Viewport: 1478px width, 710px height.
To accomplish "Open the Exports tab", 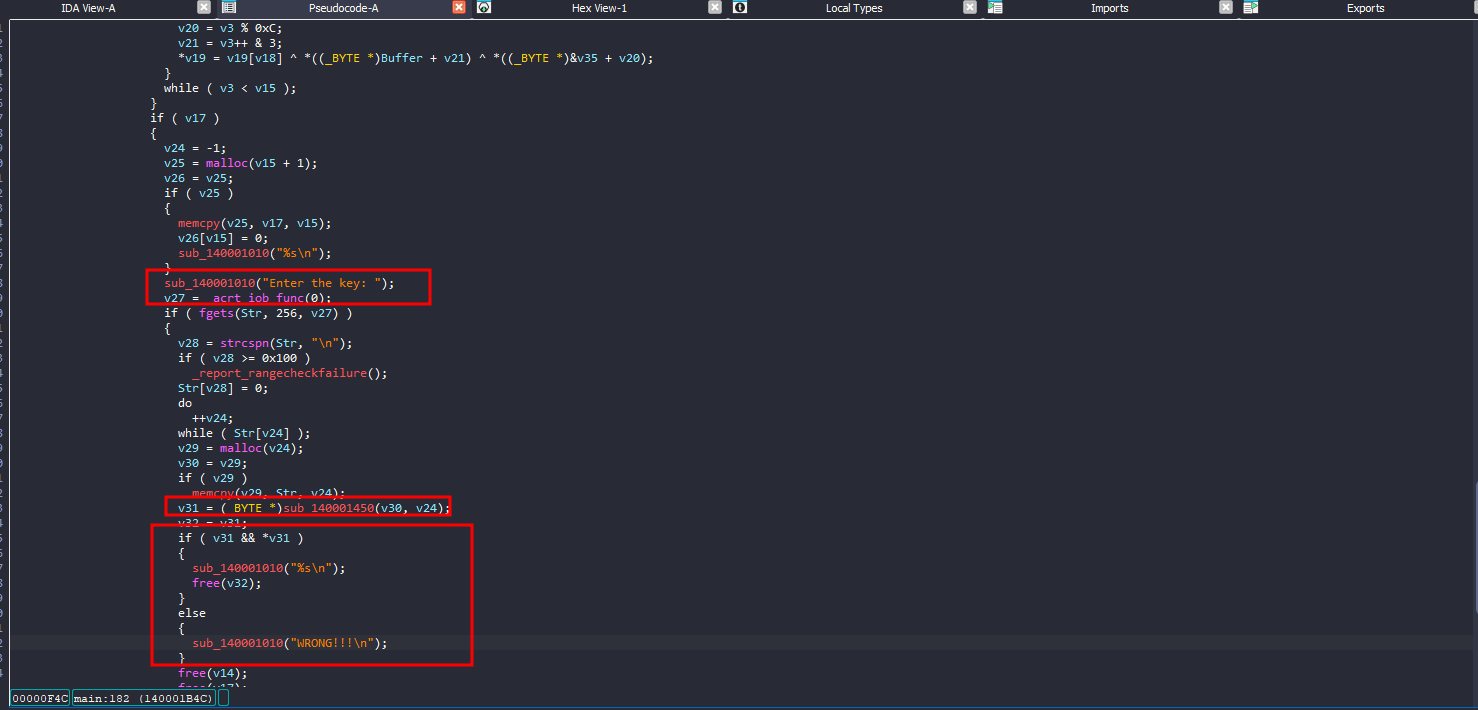I will coord(1365,8).
